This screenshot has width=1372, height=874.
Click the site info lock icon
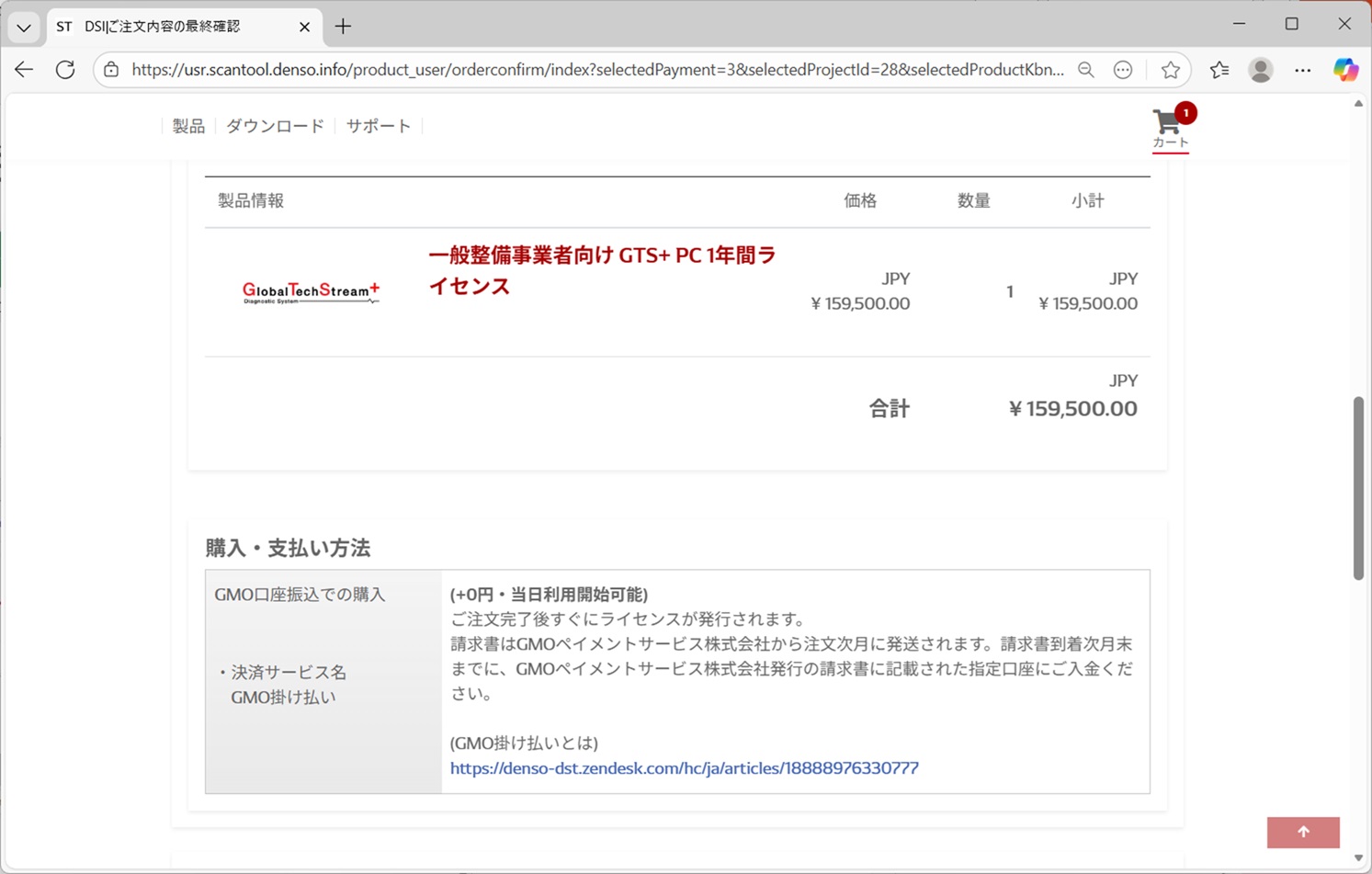111,70
